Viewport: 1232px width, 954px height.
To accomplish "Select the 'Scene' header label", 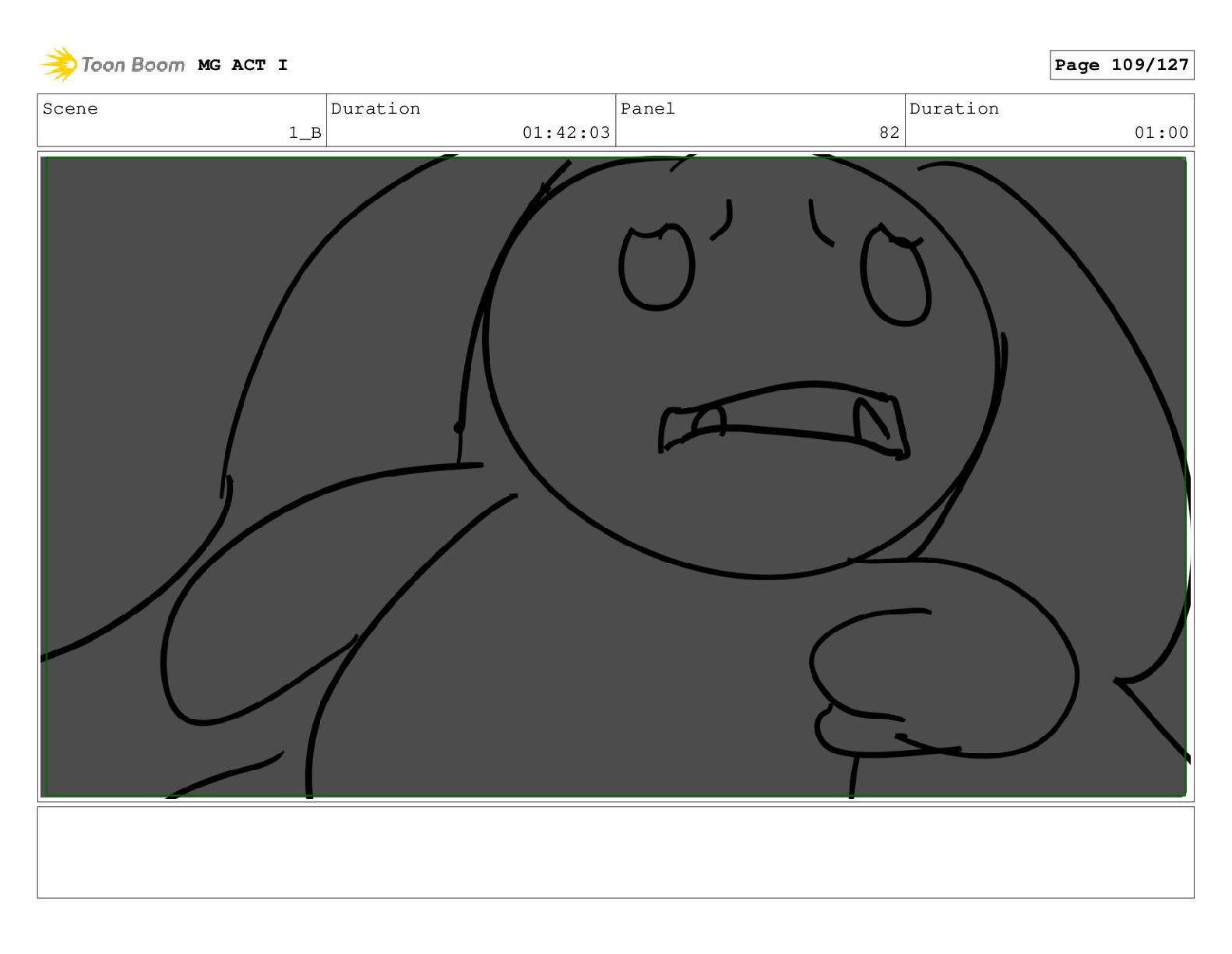I will 70,109.
